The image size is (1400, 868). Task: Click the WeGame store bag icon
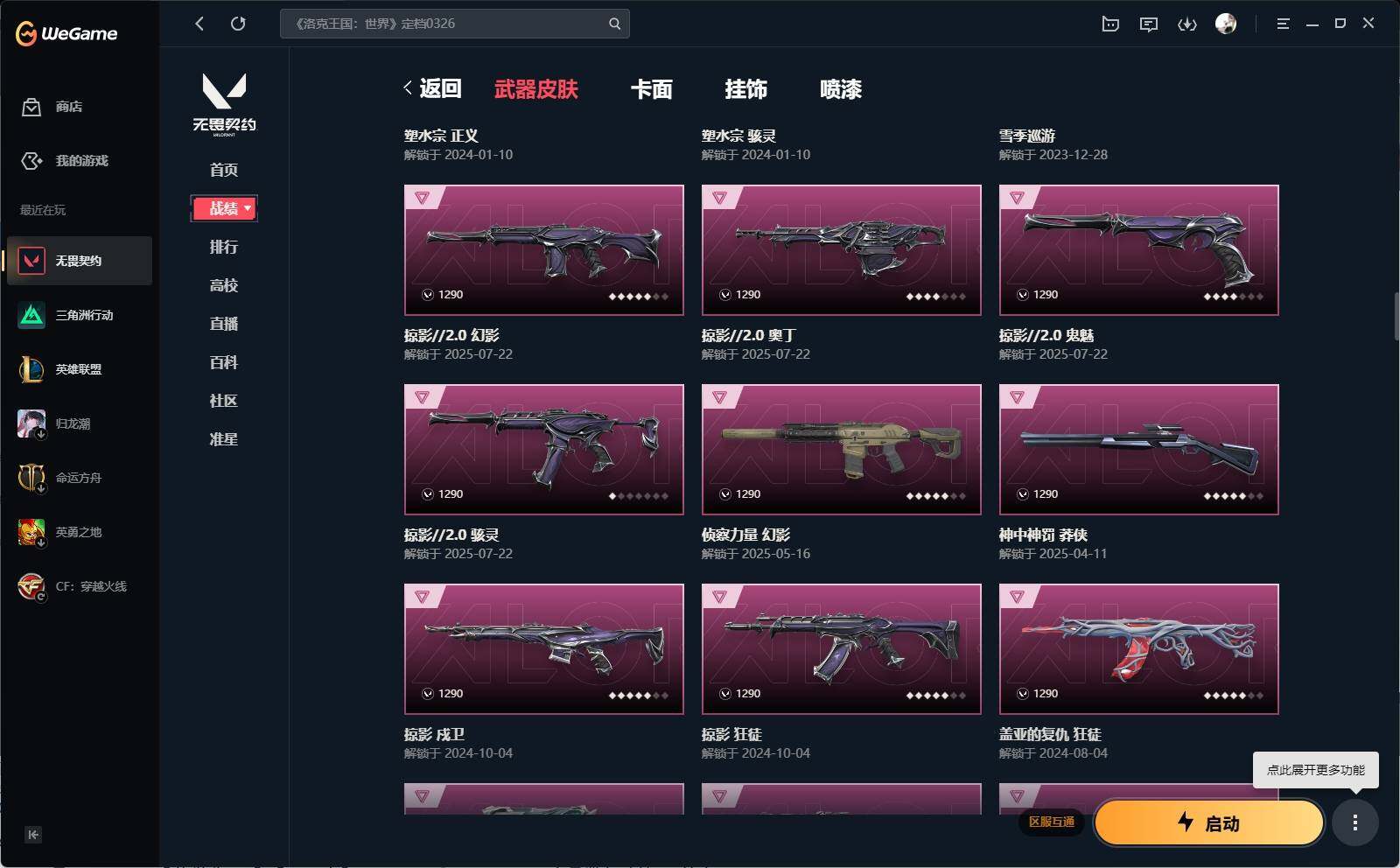coord(31,107)
